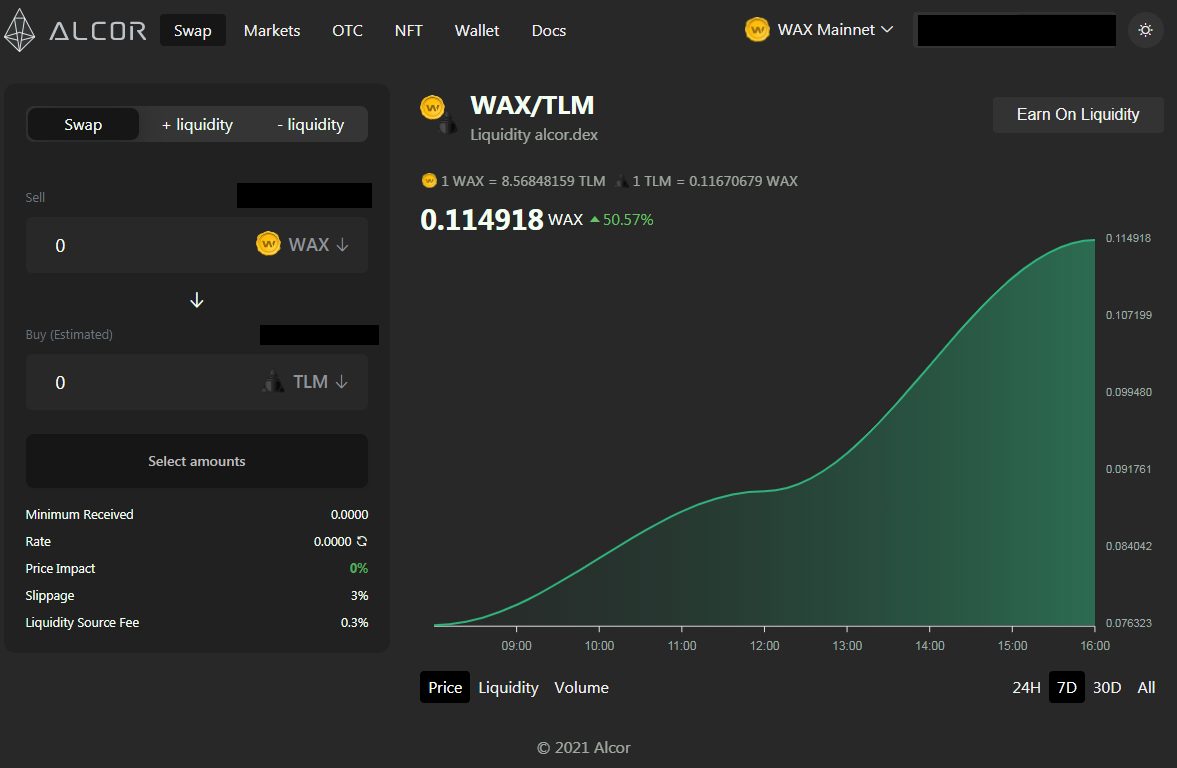Open the NFT section
1177x768 pixels.
pyautogui.click(x=408, y=31)
